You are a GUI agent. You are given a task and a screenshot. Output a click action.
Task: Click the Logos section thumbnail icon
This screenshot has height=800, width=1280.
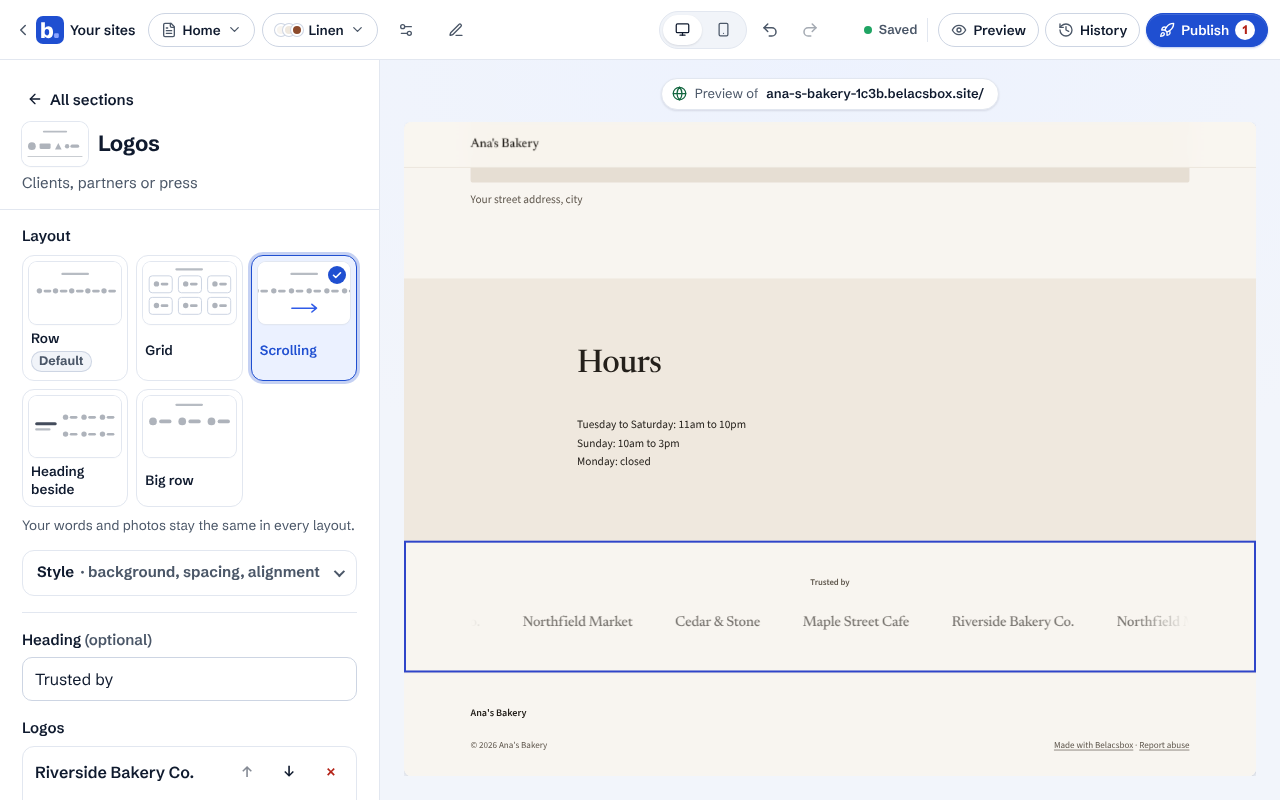55,144
